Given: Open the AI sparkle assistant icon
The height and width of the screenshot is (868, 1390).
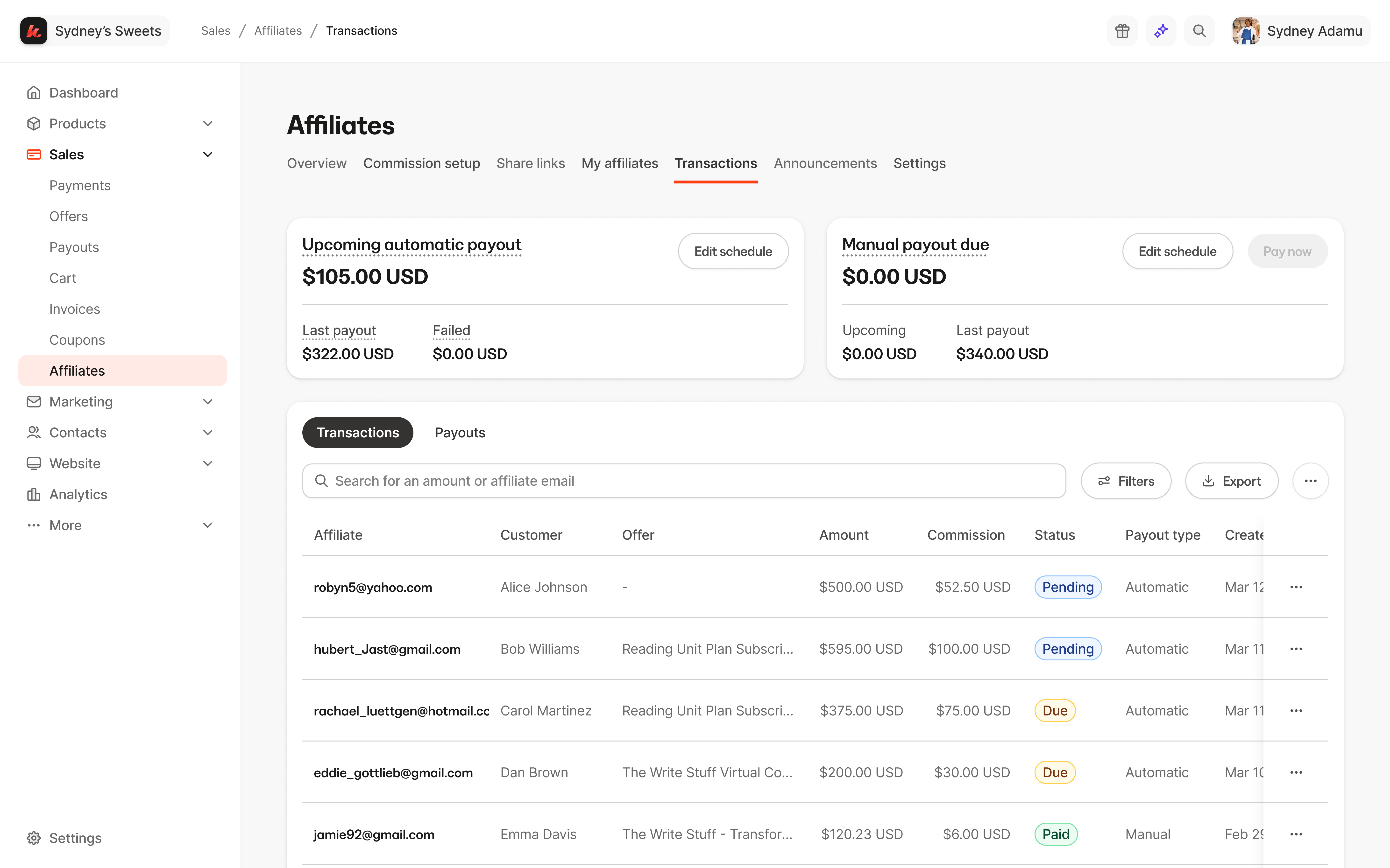Looking at the screenshot, I should tap(1161, 31).
